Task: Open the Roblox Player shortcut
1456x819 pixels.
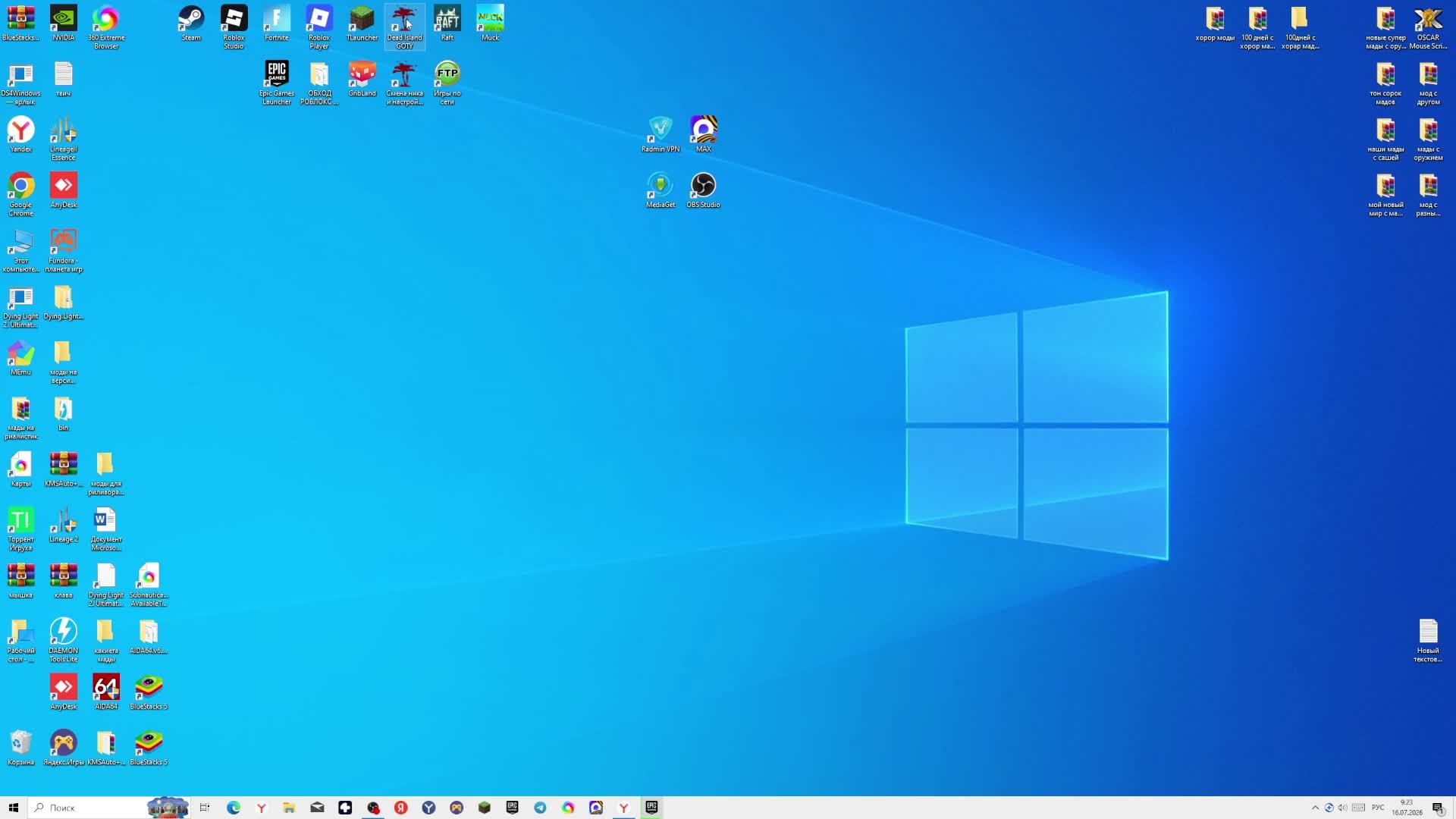Action: 319,27
